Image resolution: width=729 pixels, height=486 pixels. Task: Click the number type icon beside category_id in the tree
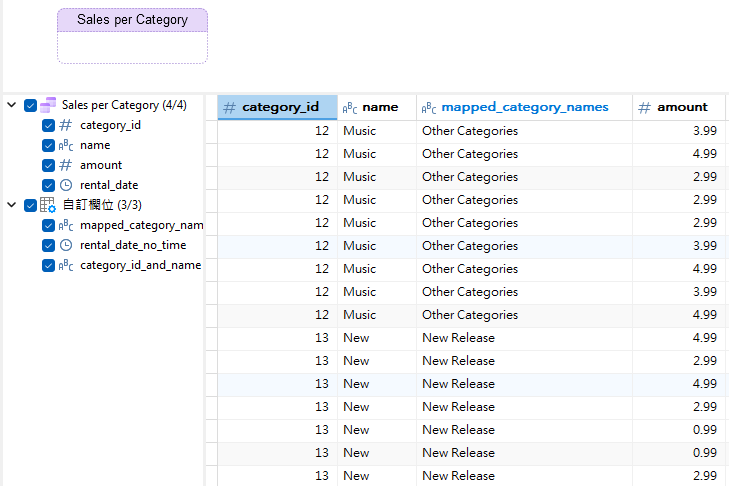point(66,126)
